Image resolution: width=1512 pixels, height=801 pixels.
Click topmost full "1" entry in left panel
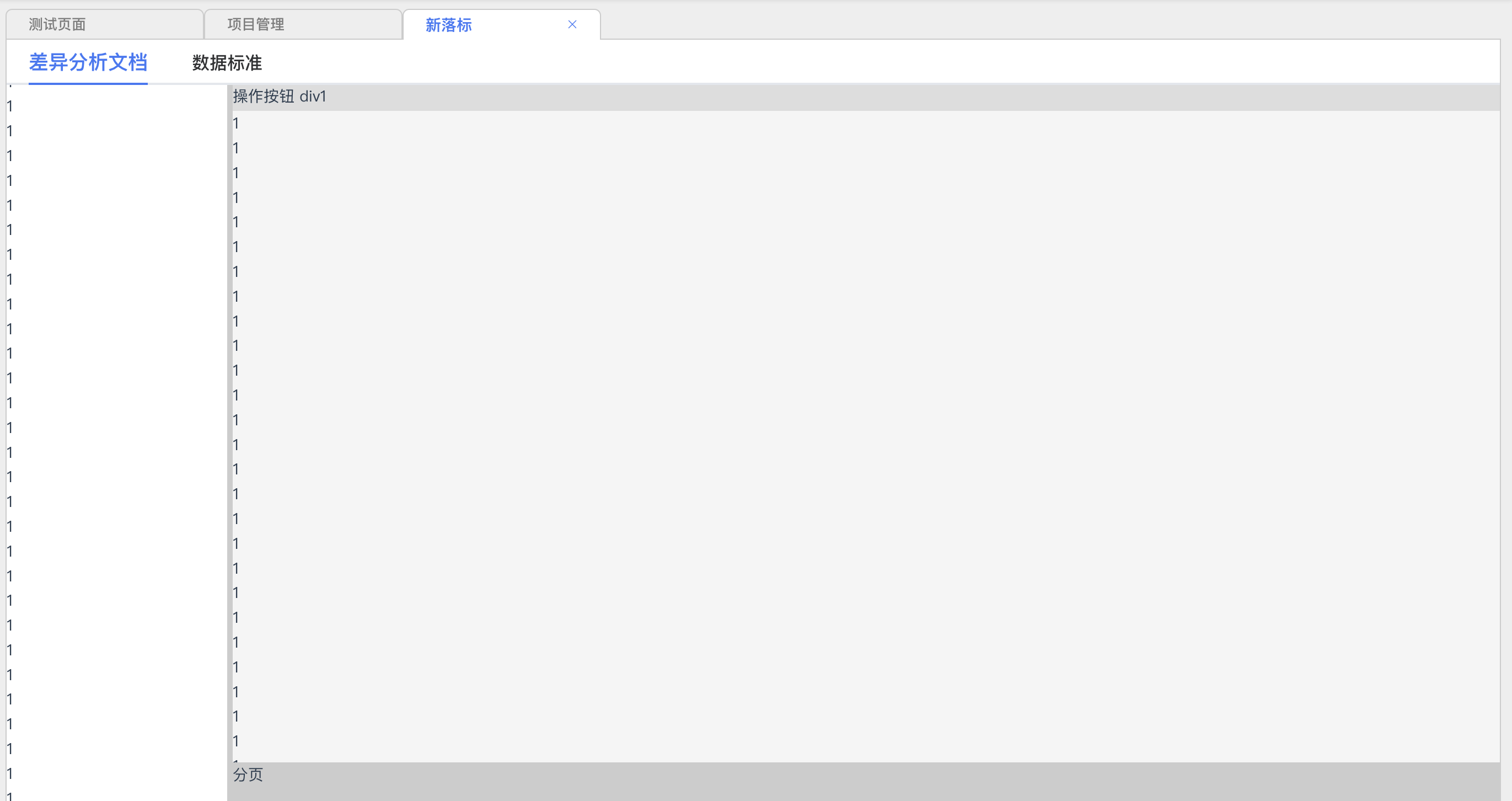(x=9, y=106)
